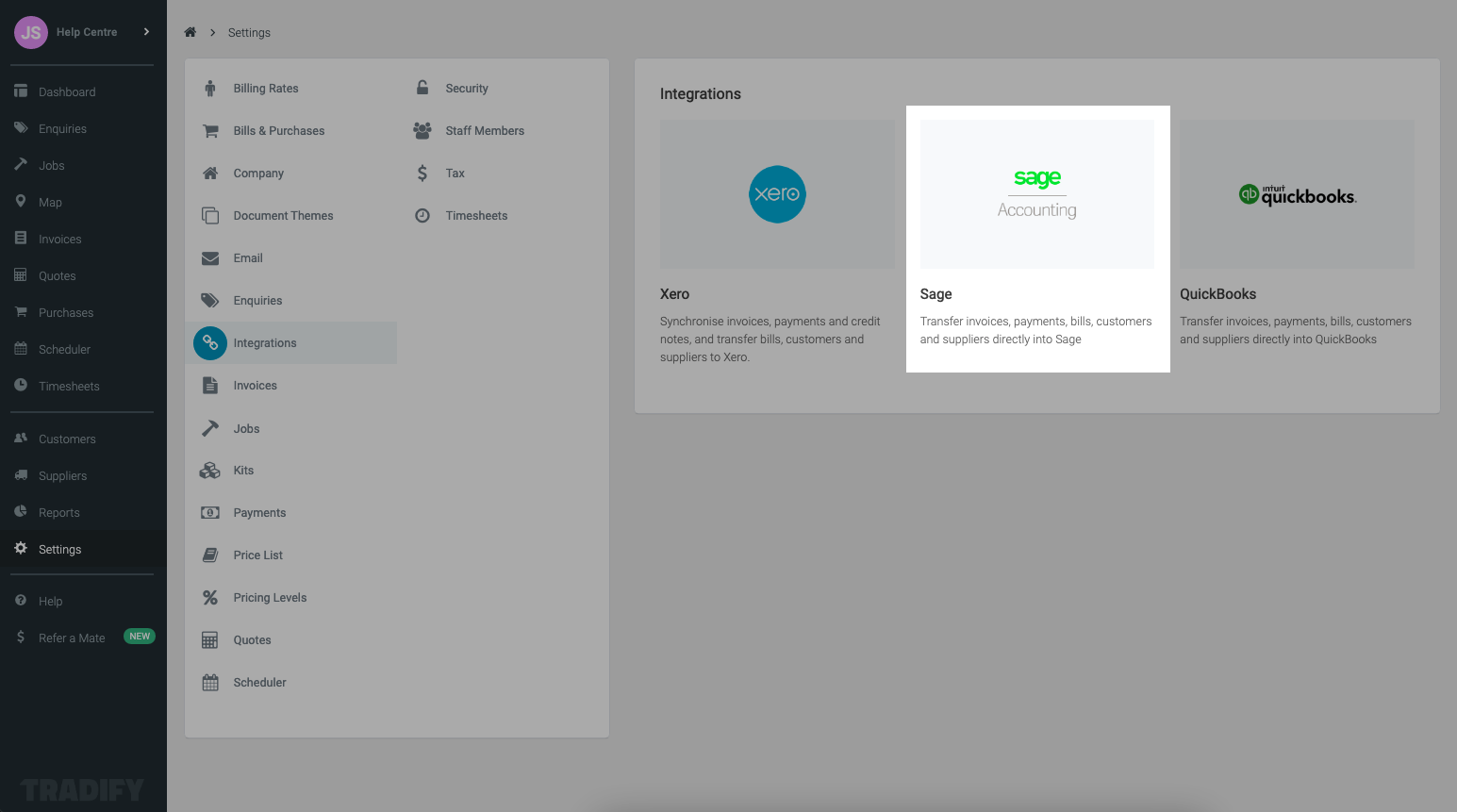Click the Purchases cart icon in the sidebar
Viewport: 1457px width, 812px height.
click(21, 311)
